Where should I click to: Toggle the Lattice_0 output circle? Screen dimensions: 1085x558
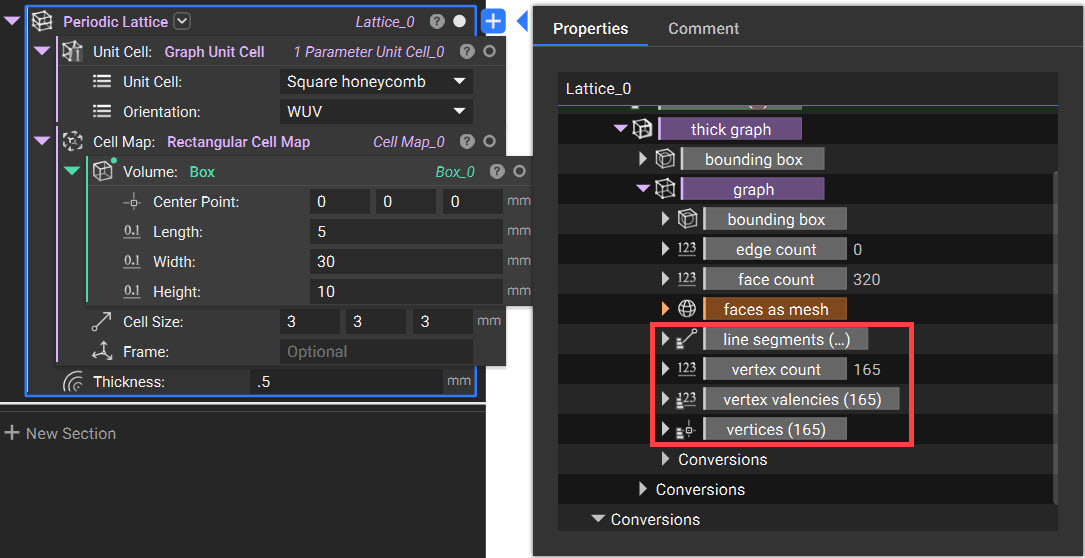[x=460, y=21]
